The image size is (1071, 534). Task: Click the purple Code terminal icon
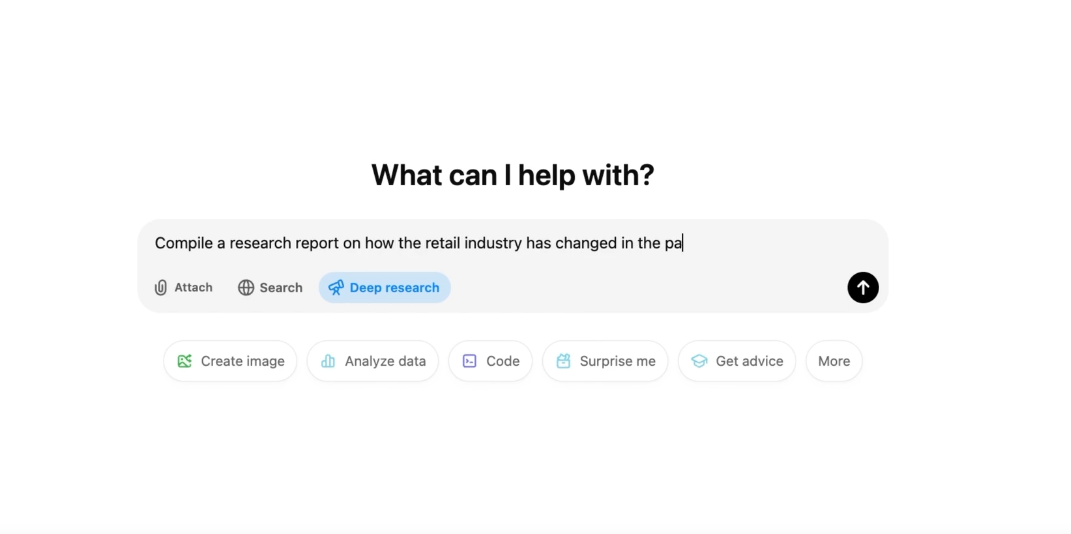[470, 361]
